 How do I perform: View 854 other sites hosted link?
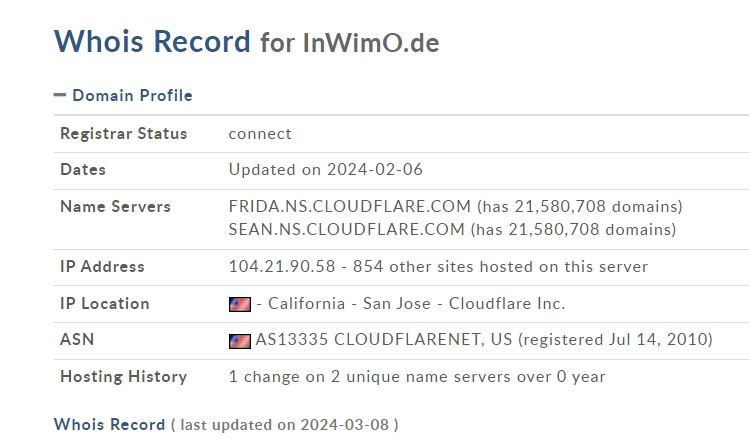coord(500,266)
